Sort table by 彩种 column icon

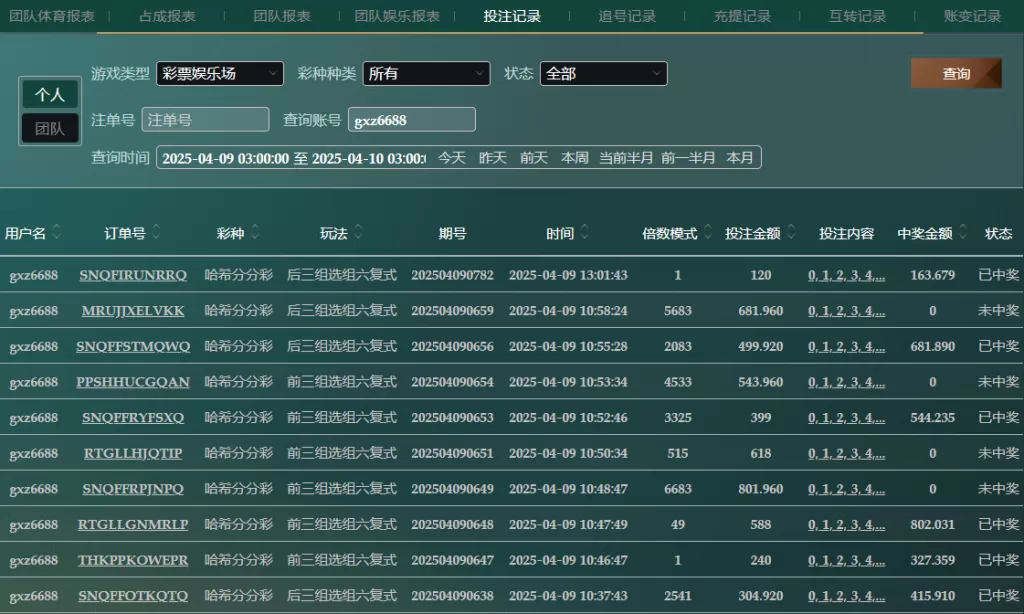(255, 233)
